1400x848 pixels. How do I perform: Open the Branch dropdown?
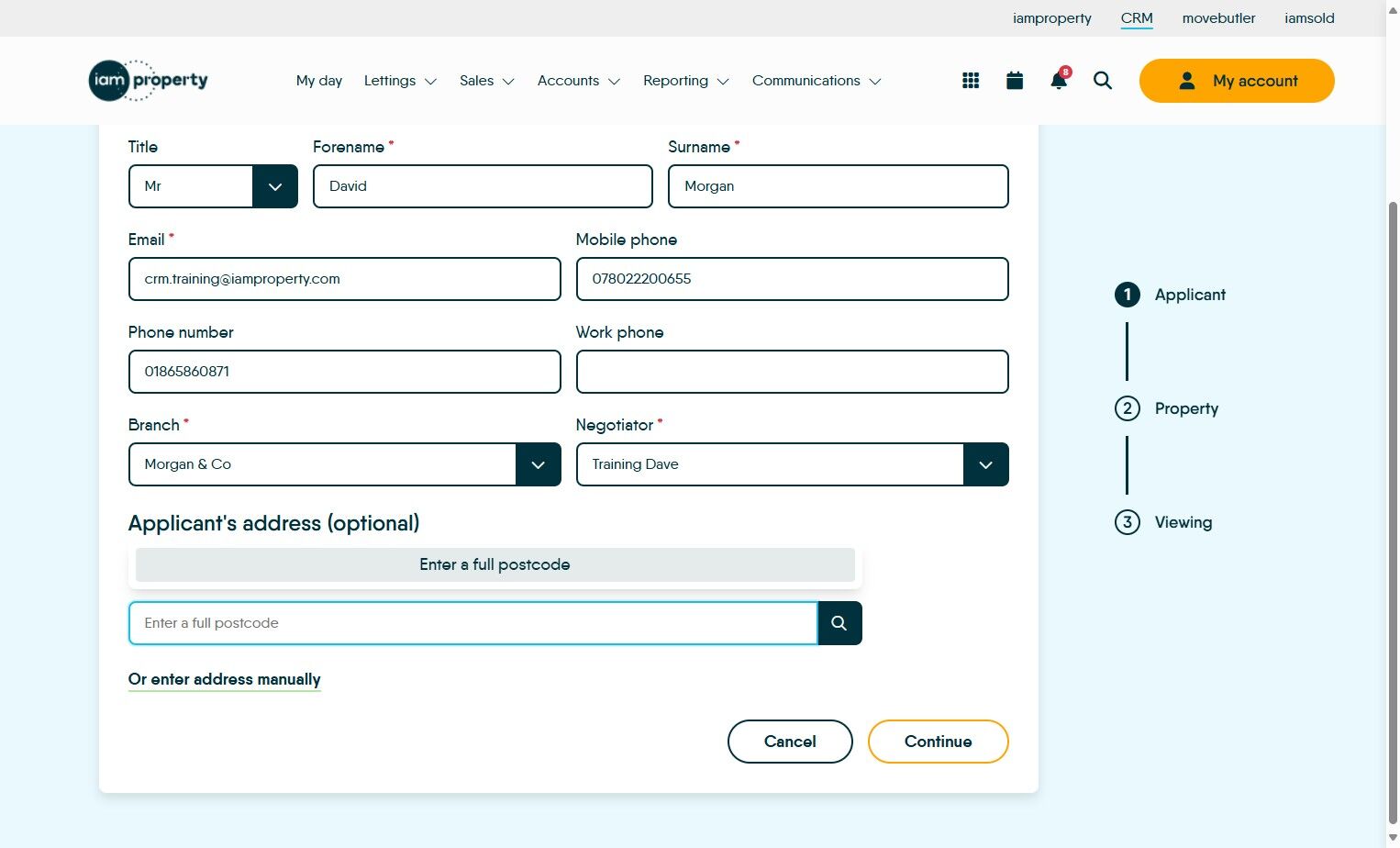click(x=344, y=464)
